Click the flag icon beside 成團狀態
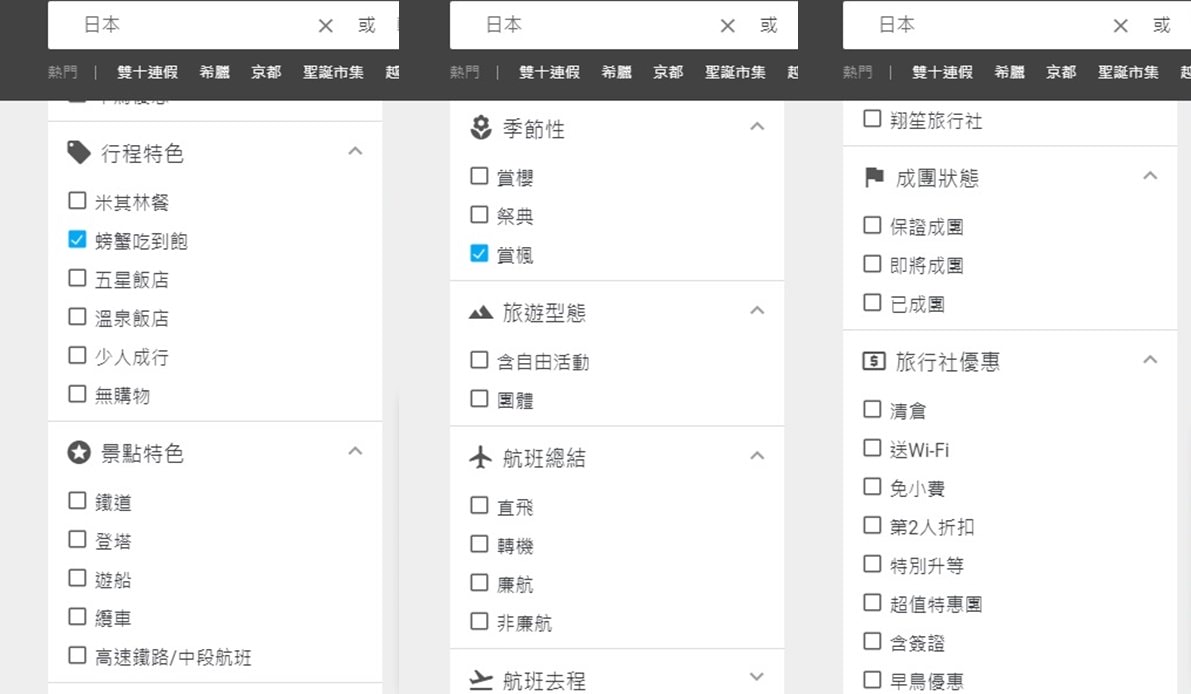Screen dimensions: 1191x694 [874, 178]
